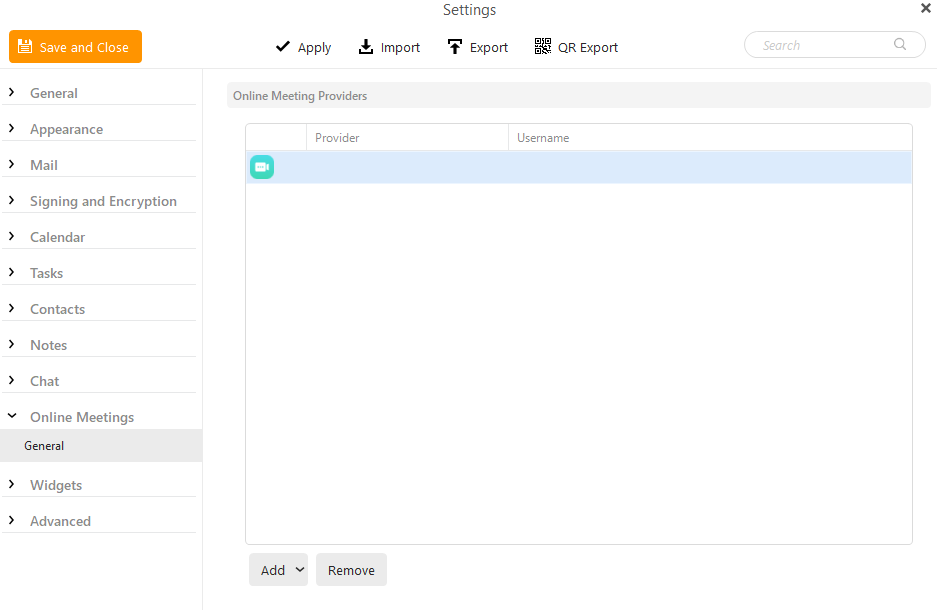This screenshot has width=937, height=610.
Task: Click the Apply checkmark icon
Action: coord(283,47)
